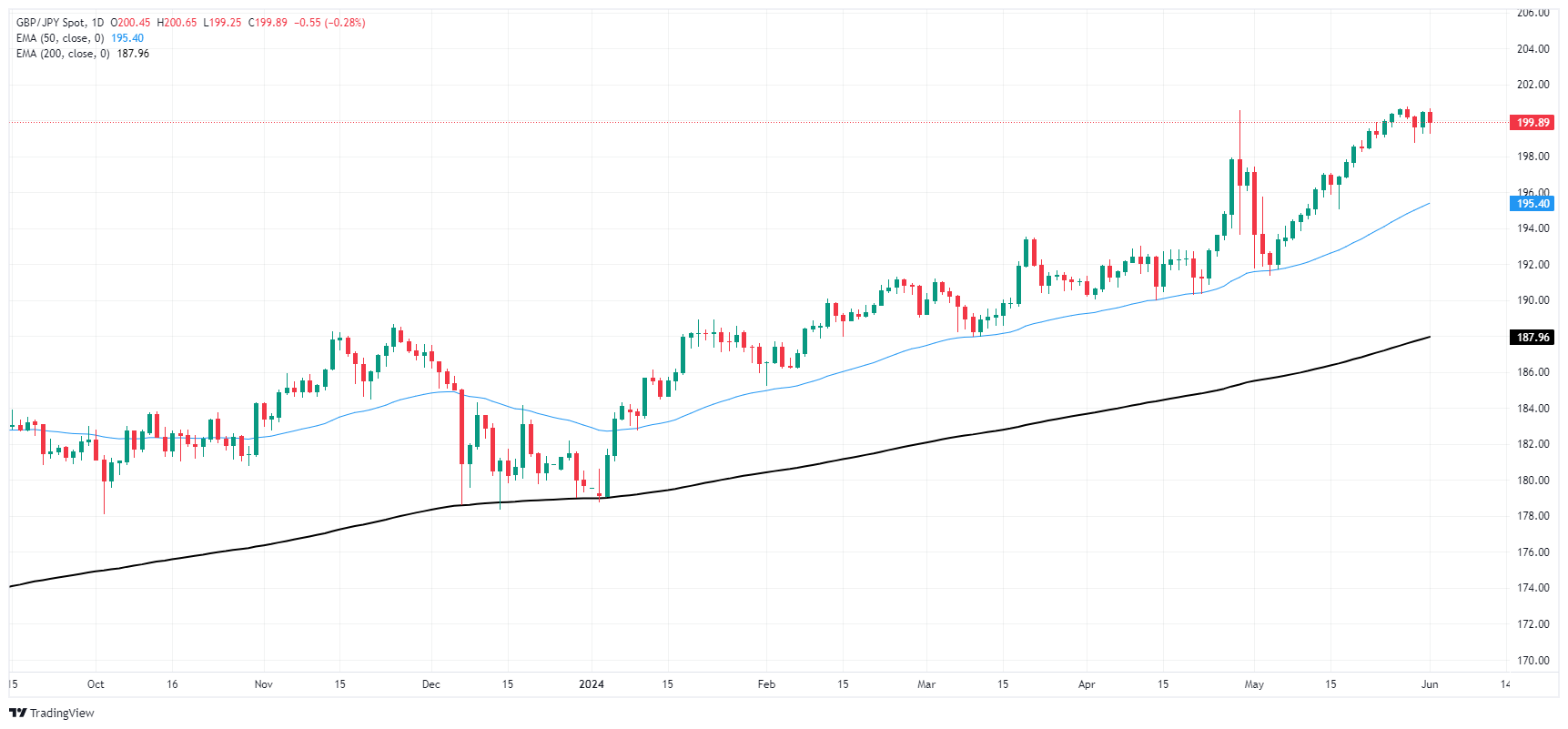Click the EMA 200 indicator legend
Image resolution: width=1568 pixels, height=729 pixels.
(63, 54)
